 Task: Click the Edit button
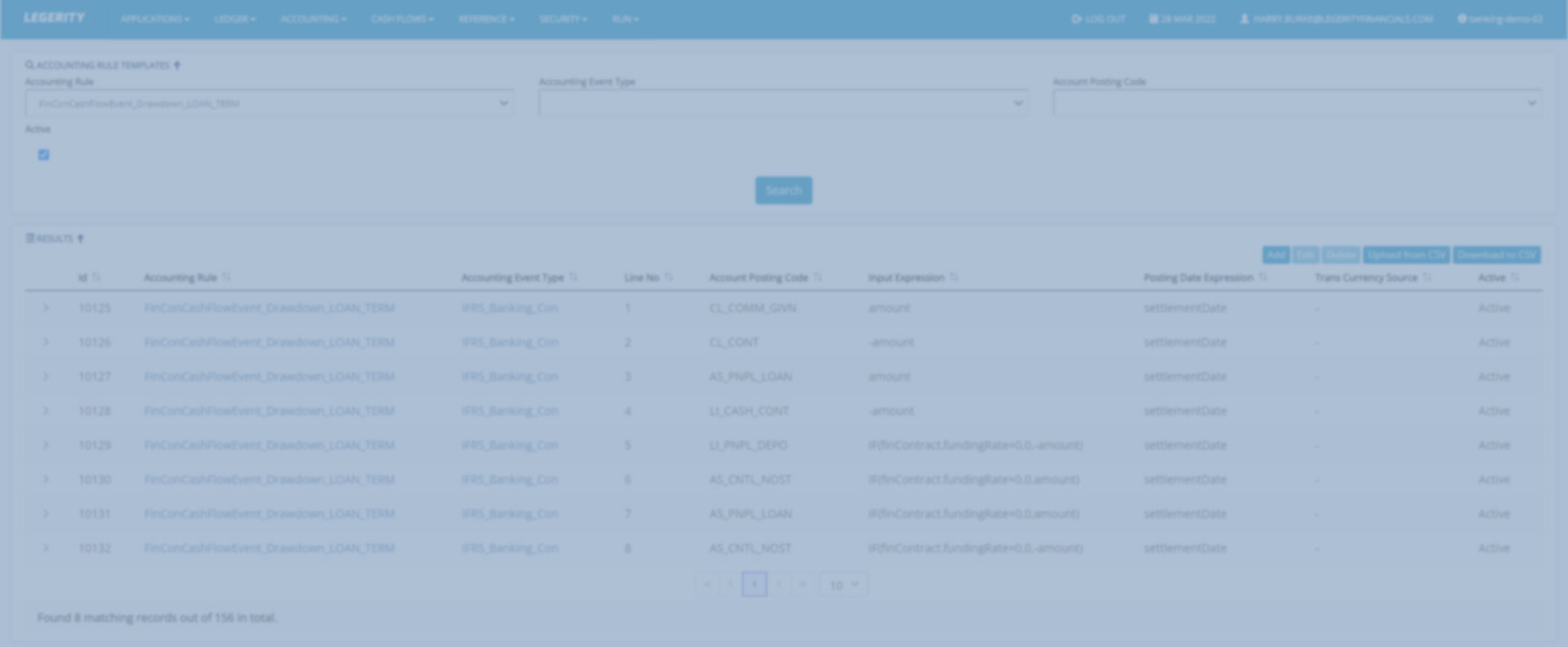click(x=1306, y=255)
